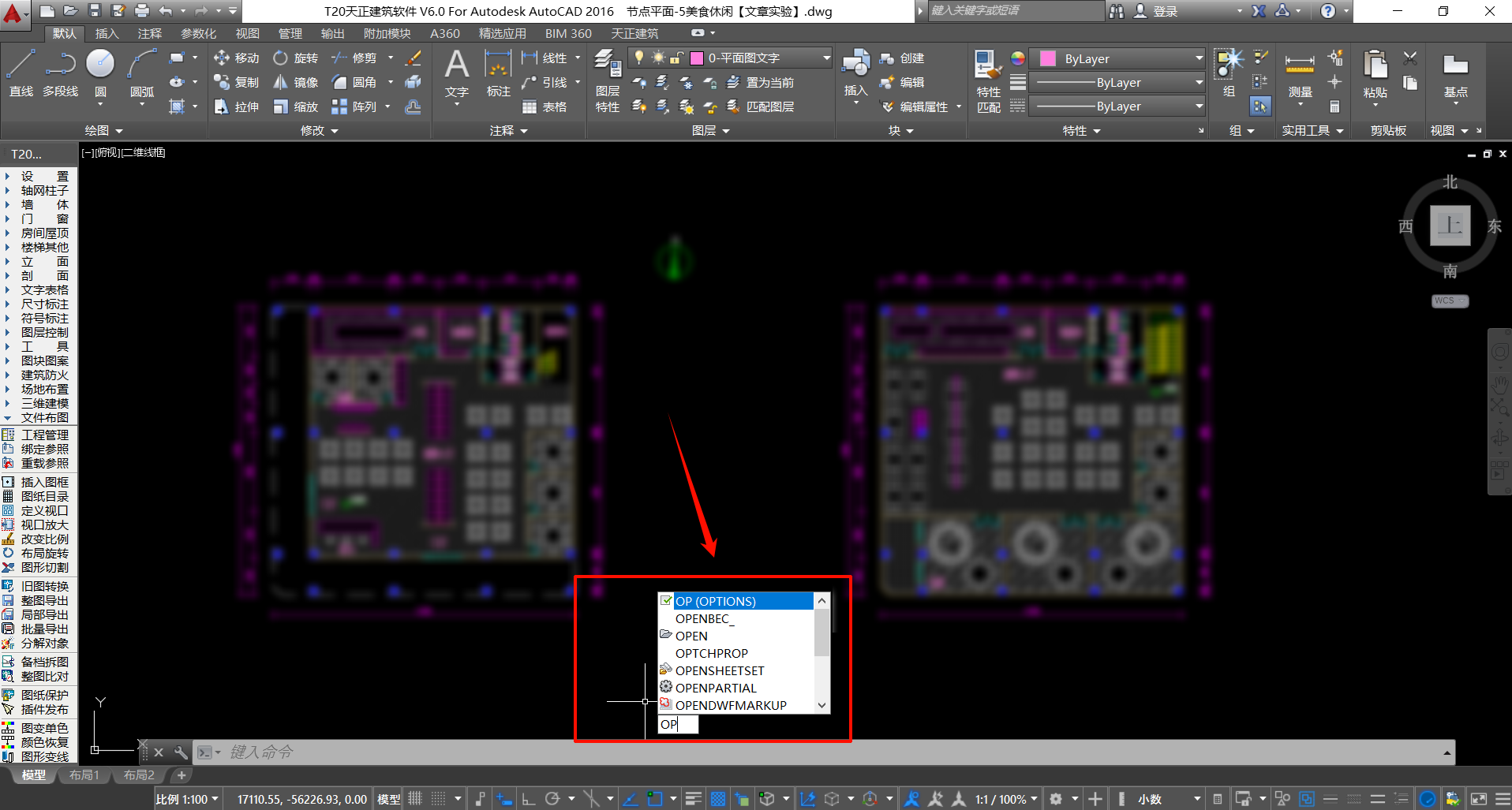Click the Move (移动) tool

[236, 58]
